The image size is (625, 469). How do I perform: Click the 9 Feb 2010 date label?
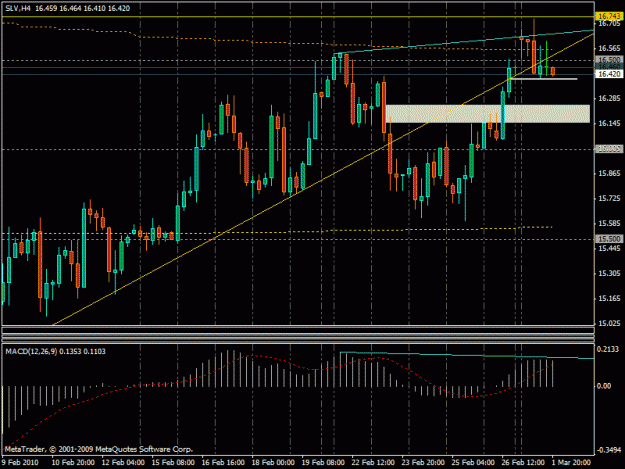point(20,463)
